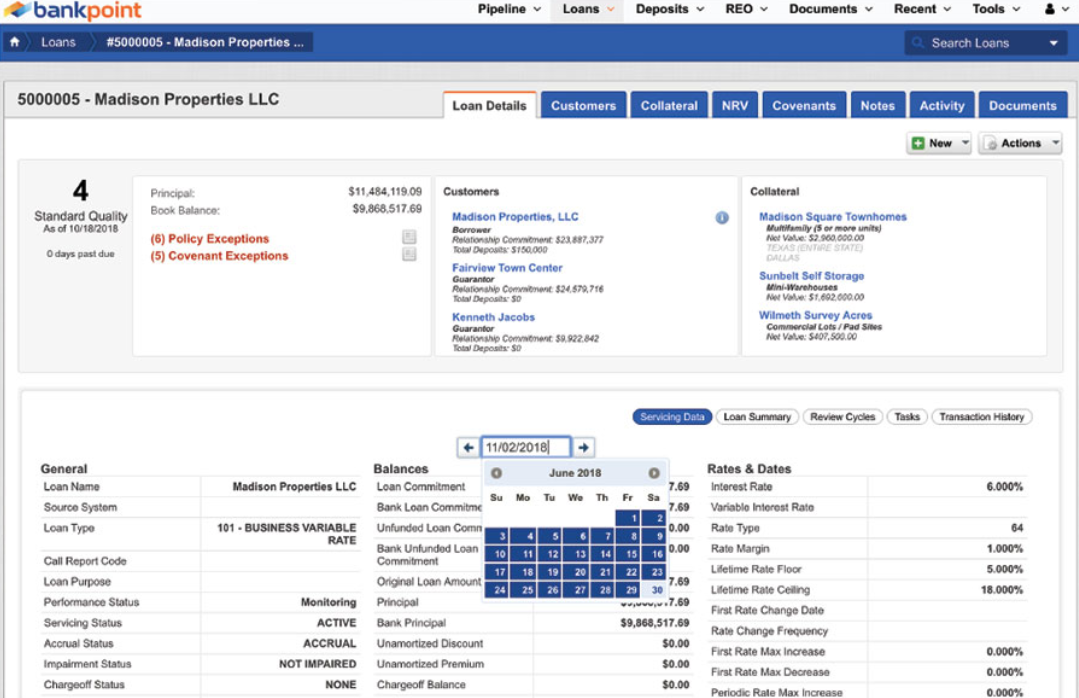Click the date input field
This screenshot has width=1079, height=698.
point(526,447)
